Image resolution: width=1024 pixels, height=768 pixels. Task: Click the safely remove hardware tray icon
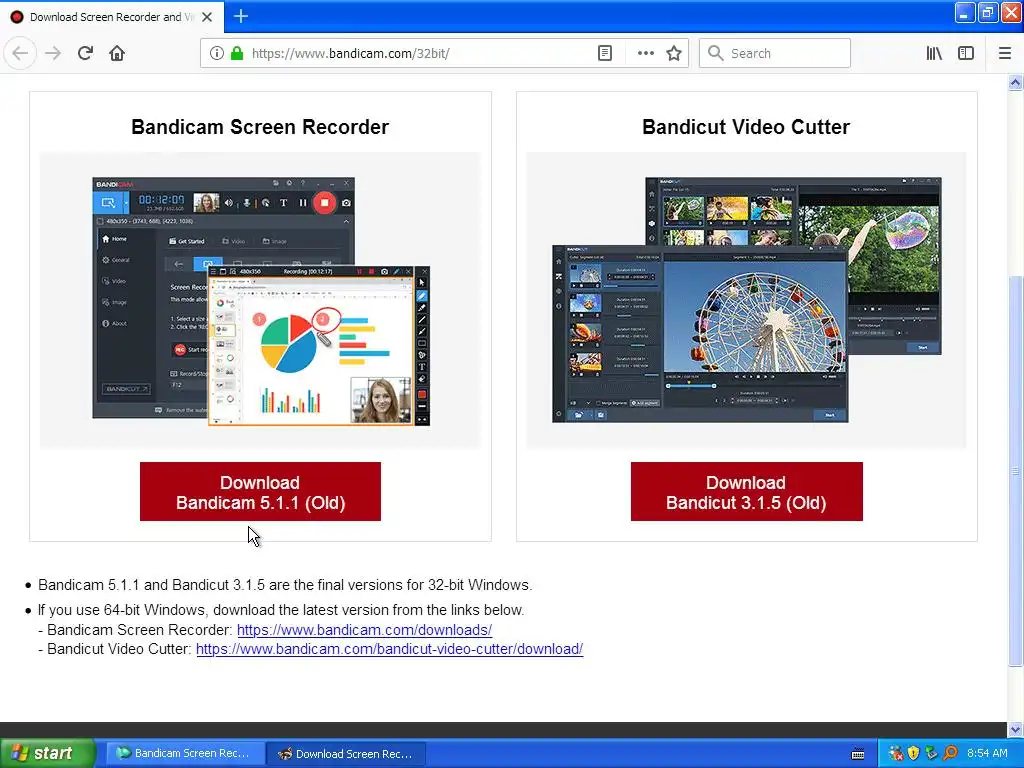pos(931,753)
